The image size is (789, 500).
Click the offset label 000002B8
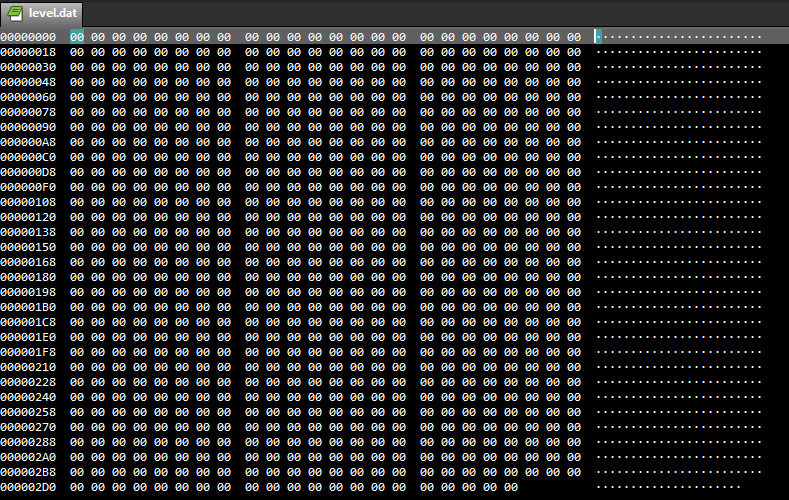click(x=28, y=472)
